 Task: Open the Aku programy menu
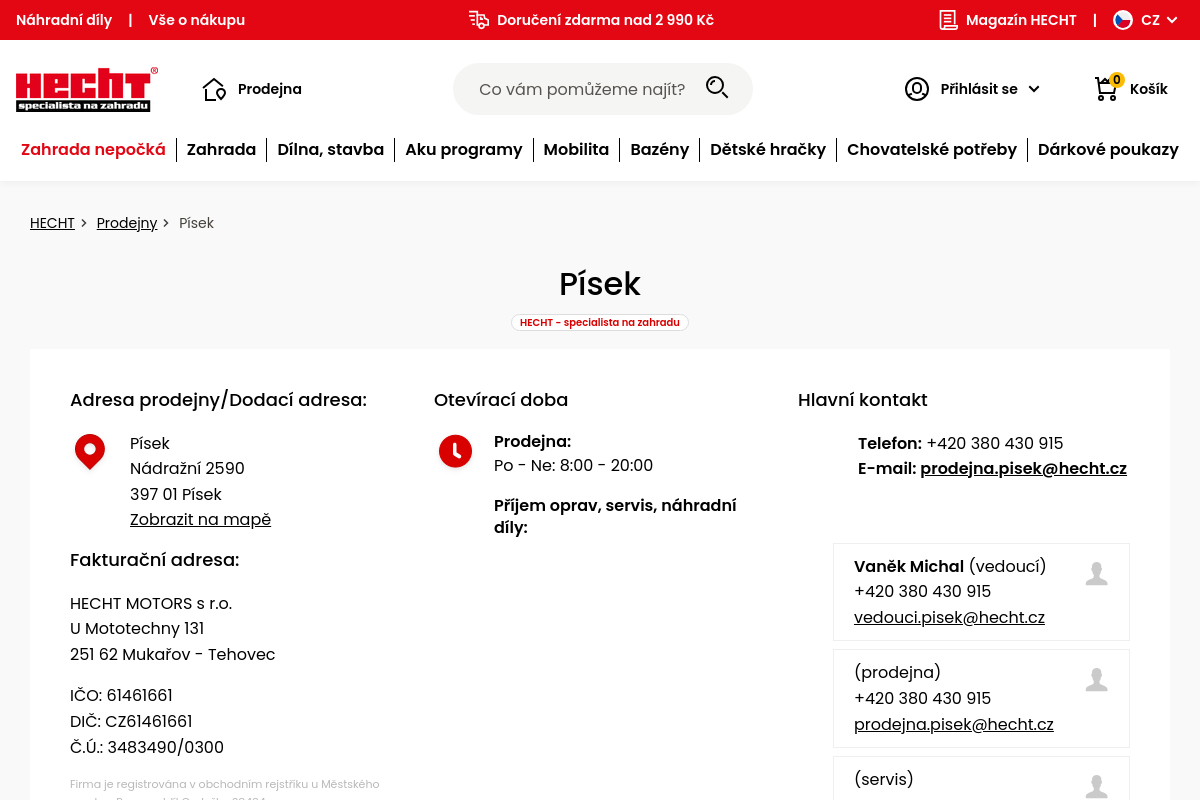[x=464, y=150]
